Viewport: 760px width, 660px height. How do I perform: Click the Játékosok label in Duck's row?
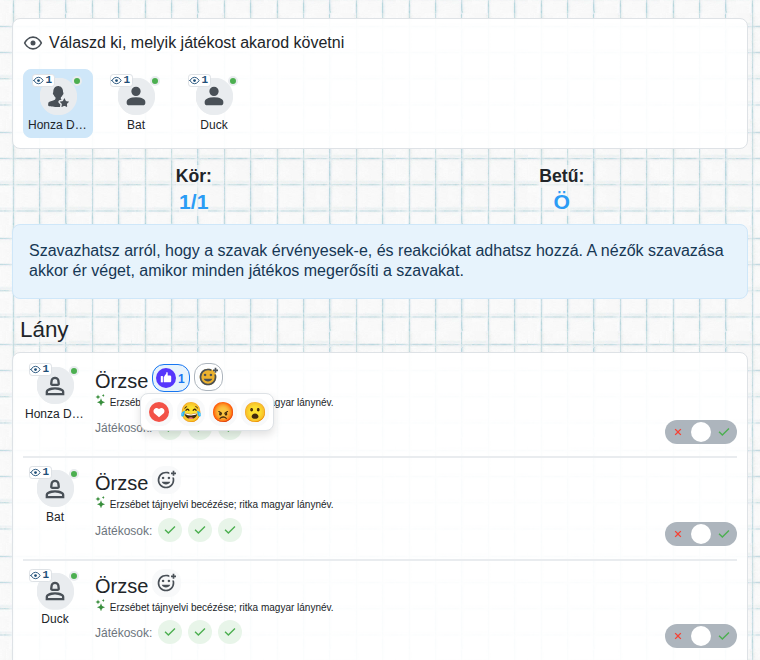pyautogui.click(x=124, y=633)
